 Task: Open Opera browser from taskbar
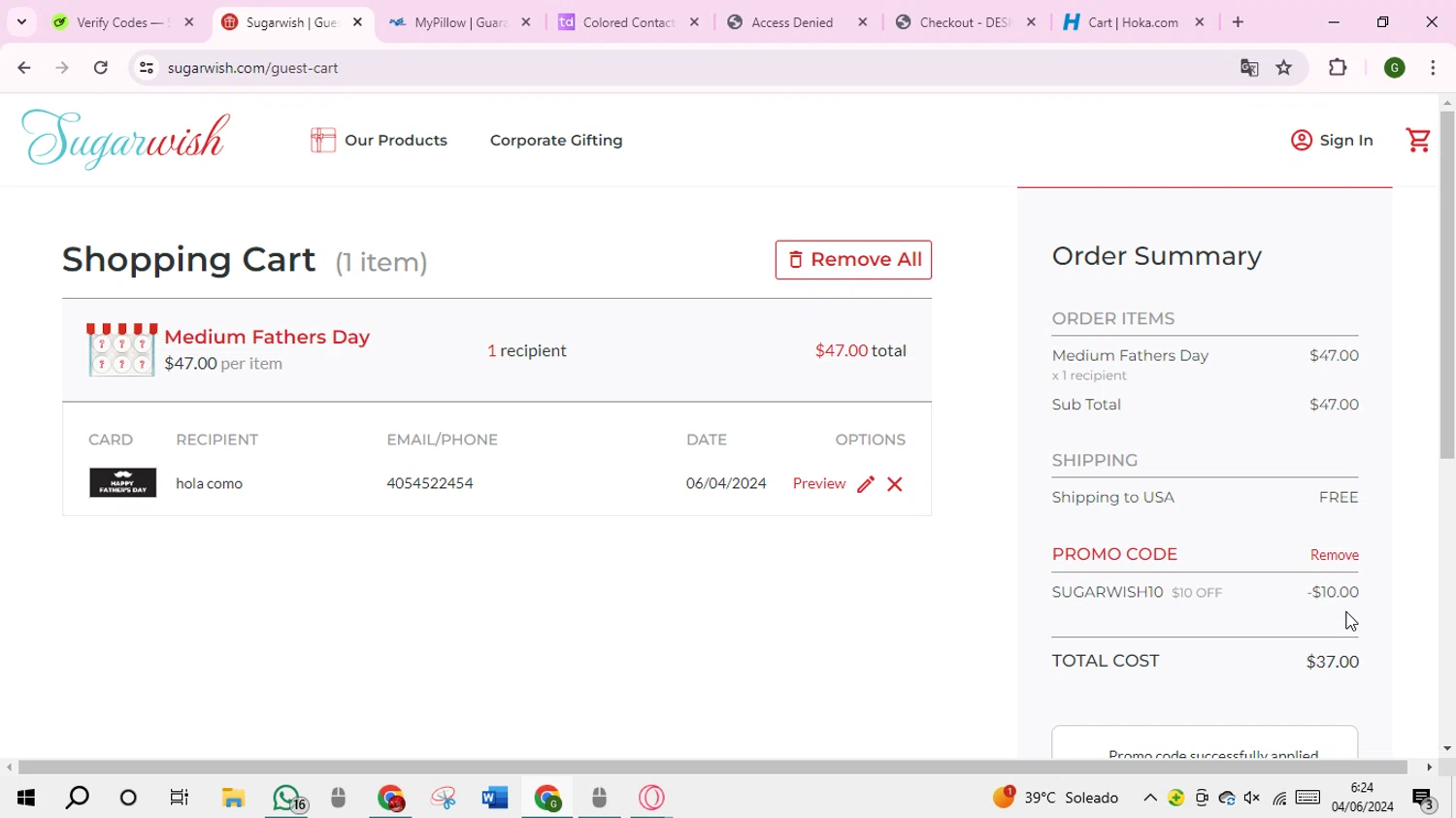click(651, 798)
